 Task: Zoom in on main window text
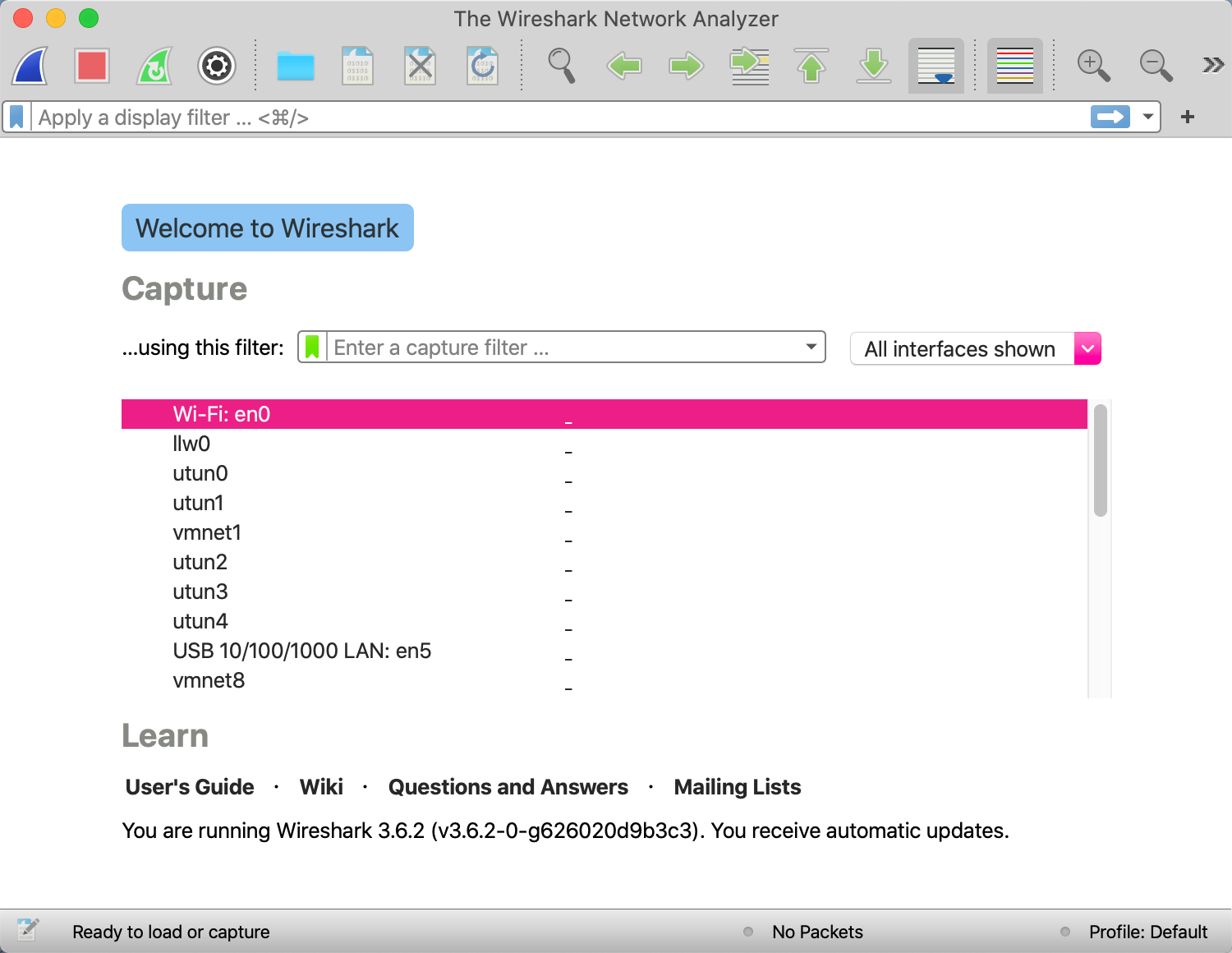coord(1094,66)
